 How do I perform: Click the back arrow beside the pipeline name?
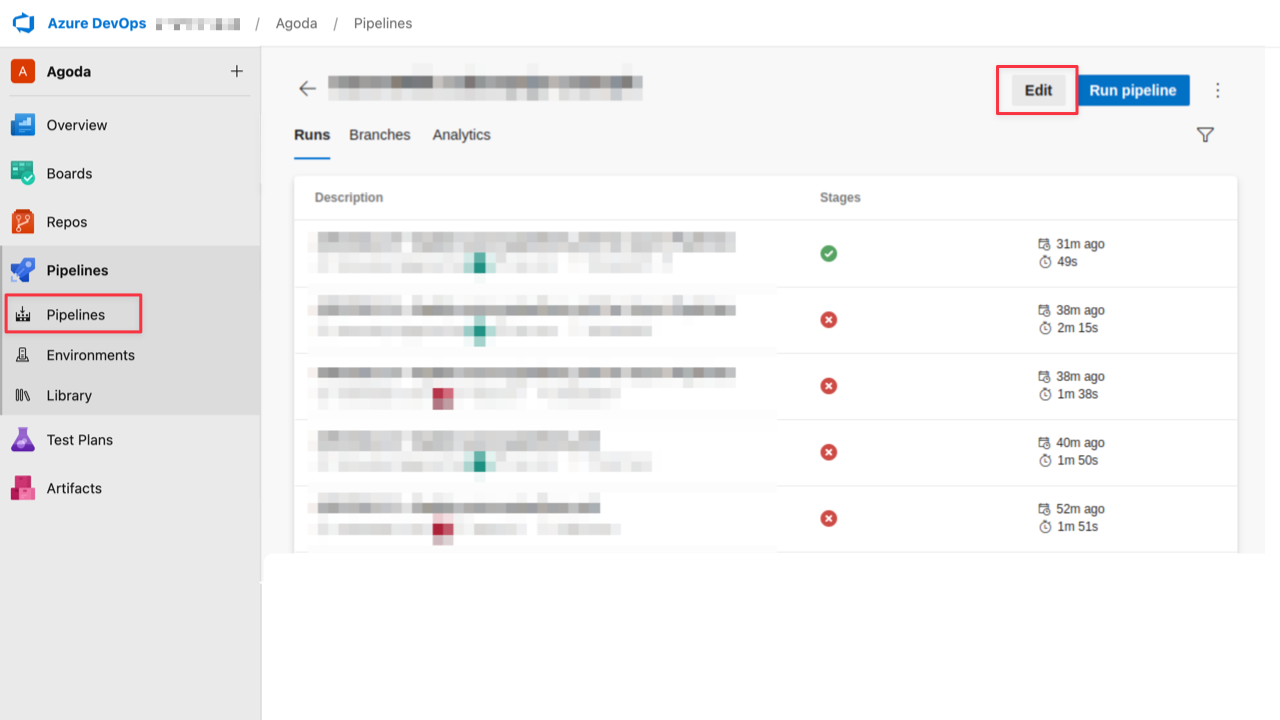(x=307, y=88)
